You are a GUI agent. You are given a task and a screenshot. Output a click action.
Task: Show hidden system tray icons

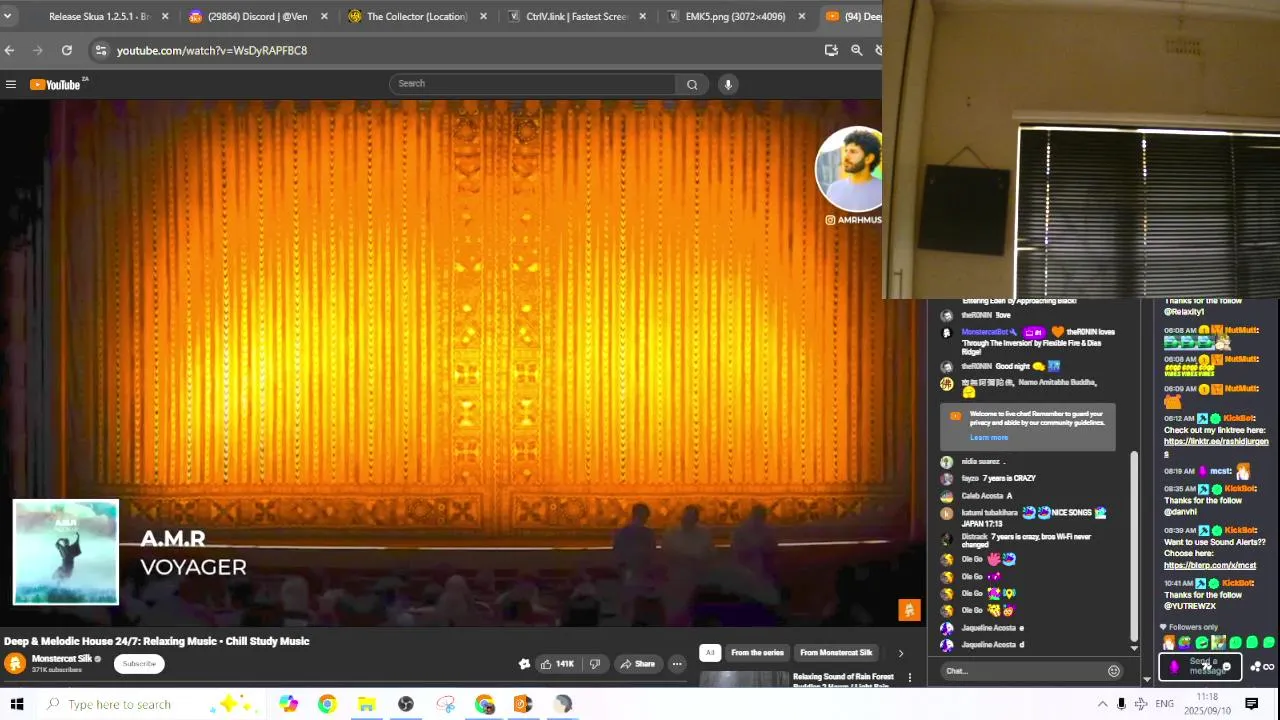[1102, 704]
